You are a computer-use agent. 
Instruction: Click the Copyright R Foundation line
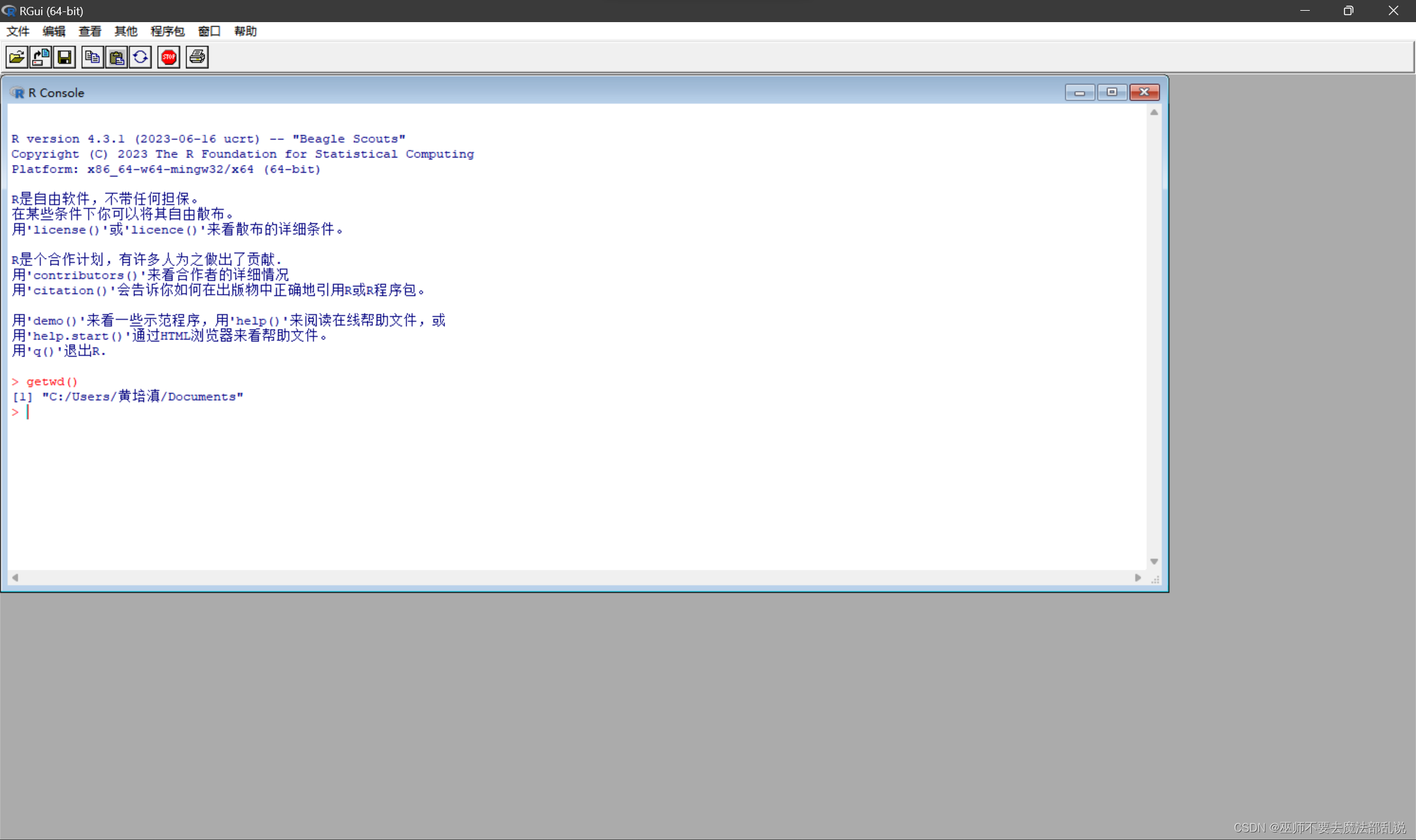243,154
